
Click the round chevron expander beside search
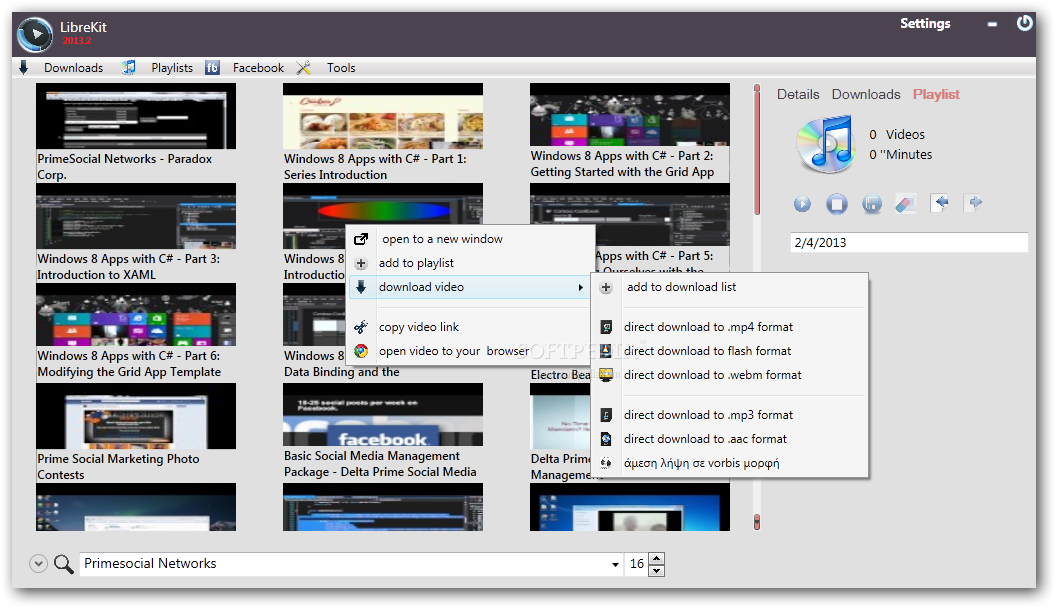pos(38,564)
